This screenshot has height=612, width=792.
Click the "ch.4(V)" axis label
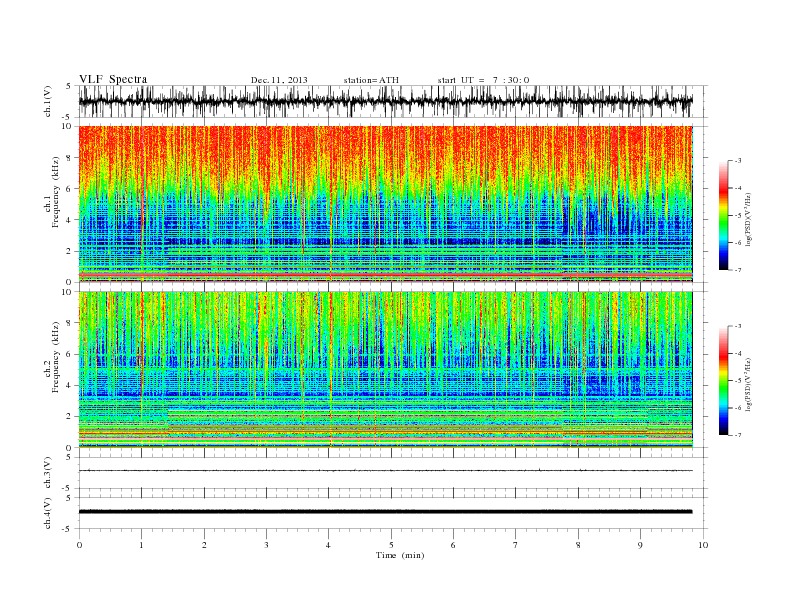48,513
